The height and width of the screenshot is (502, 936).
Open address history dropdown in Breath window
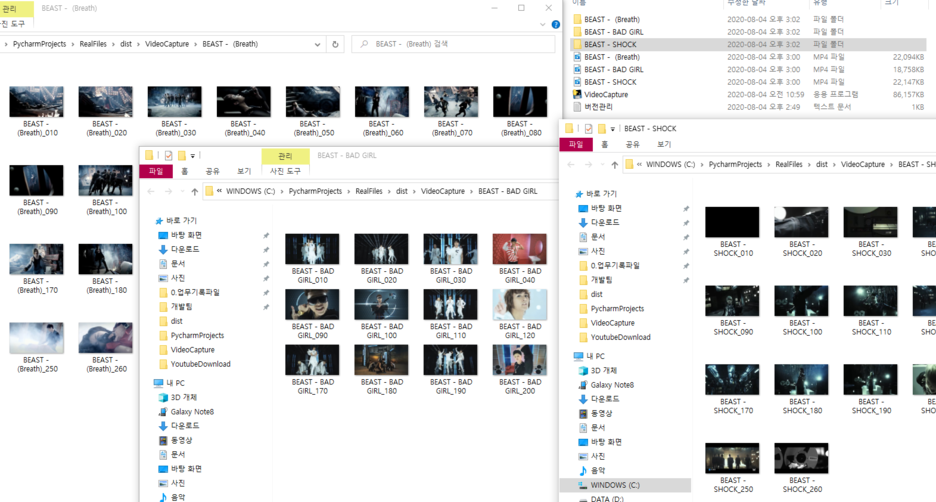coord(317,44)
